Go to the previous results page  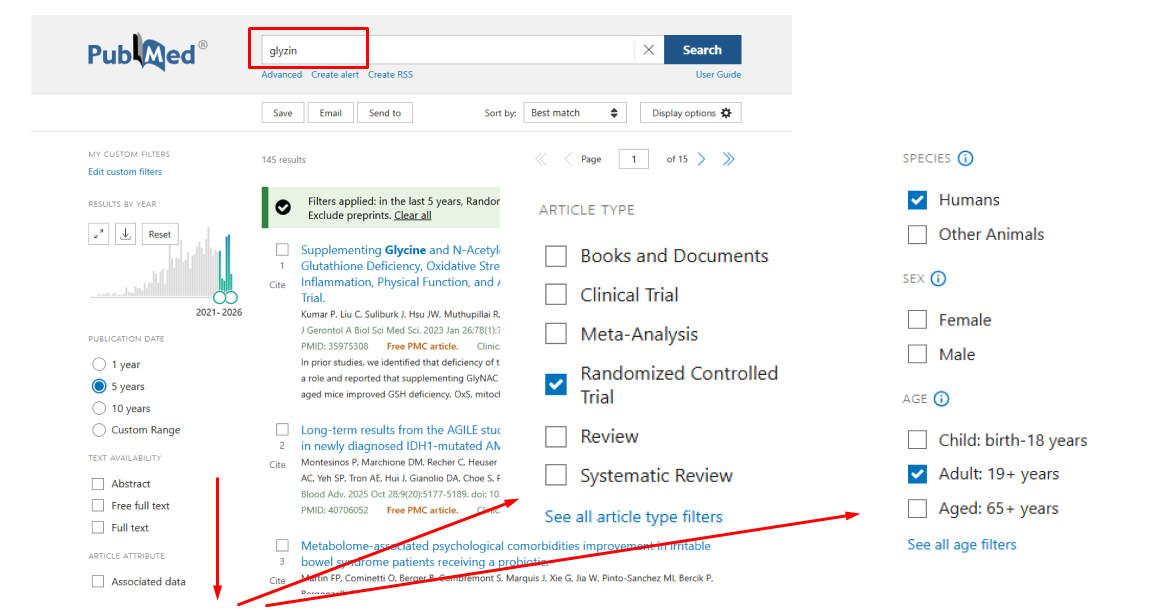point(567,159)
